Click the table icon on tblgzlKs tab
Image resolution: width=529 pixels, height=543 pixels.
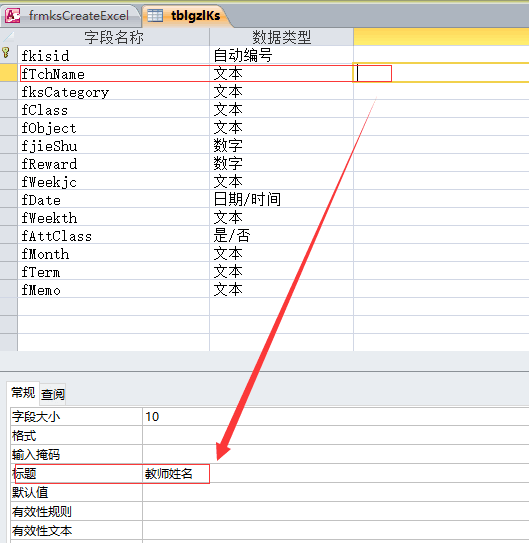tap(155, 16)
